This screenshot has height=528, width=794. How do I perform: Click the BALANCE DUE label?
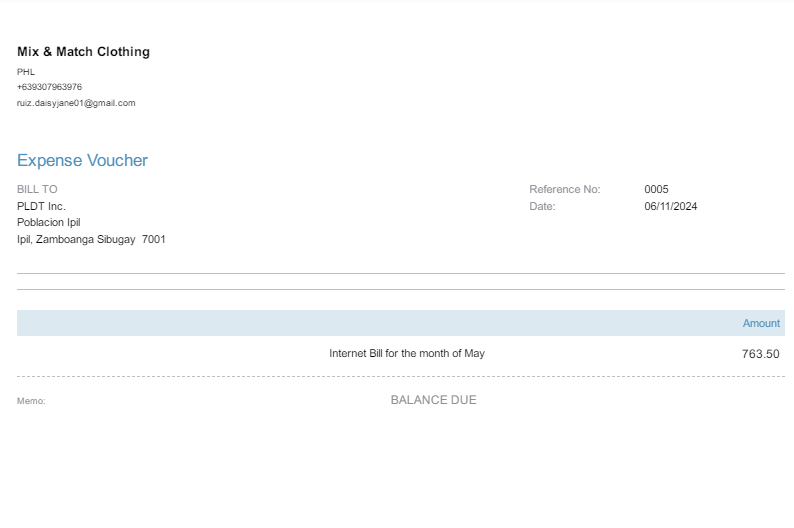tap(433, 400)
